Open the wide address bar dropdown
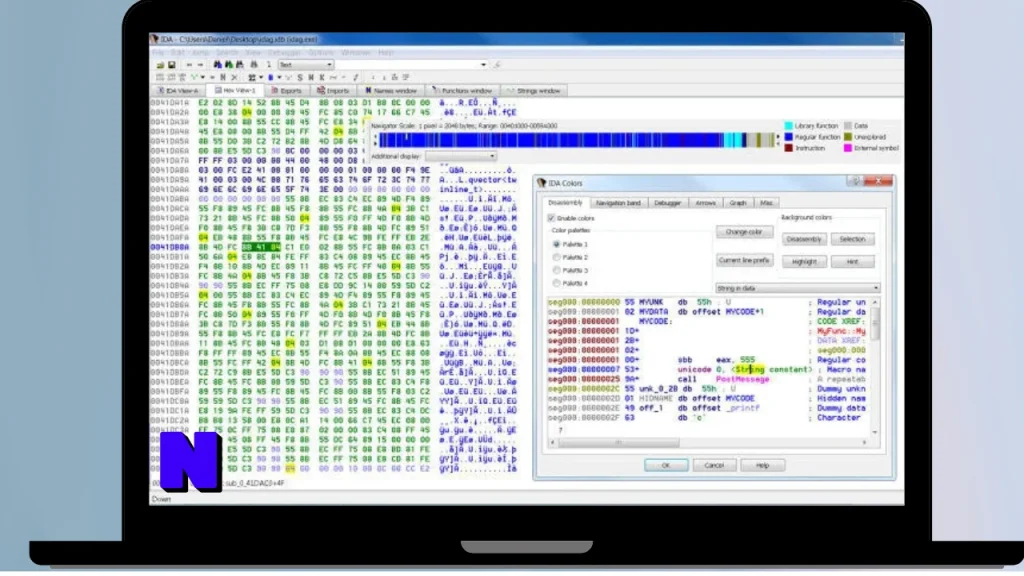The width and height of the screenshot is (1024, 576). coord(483,65)
